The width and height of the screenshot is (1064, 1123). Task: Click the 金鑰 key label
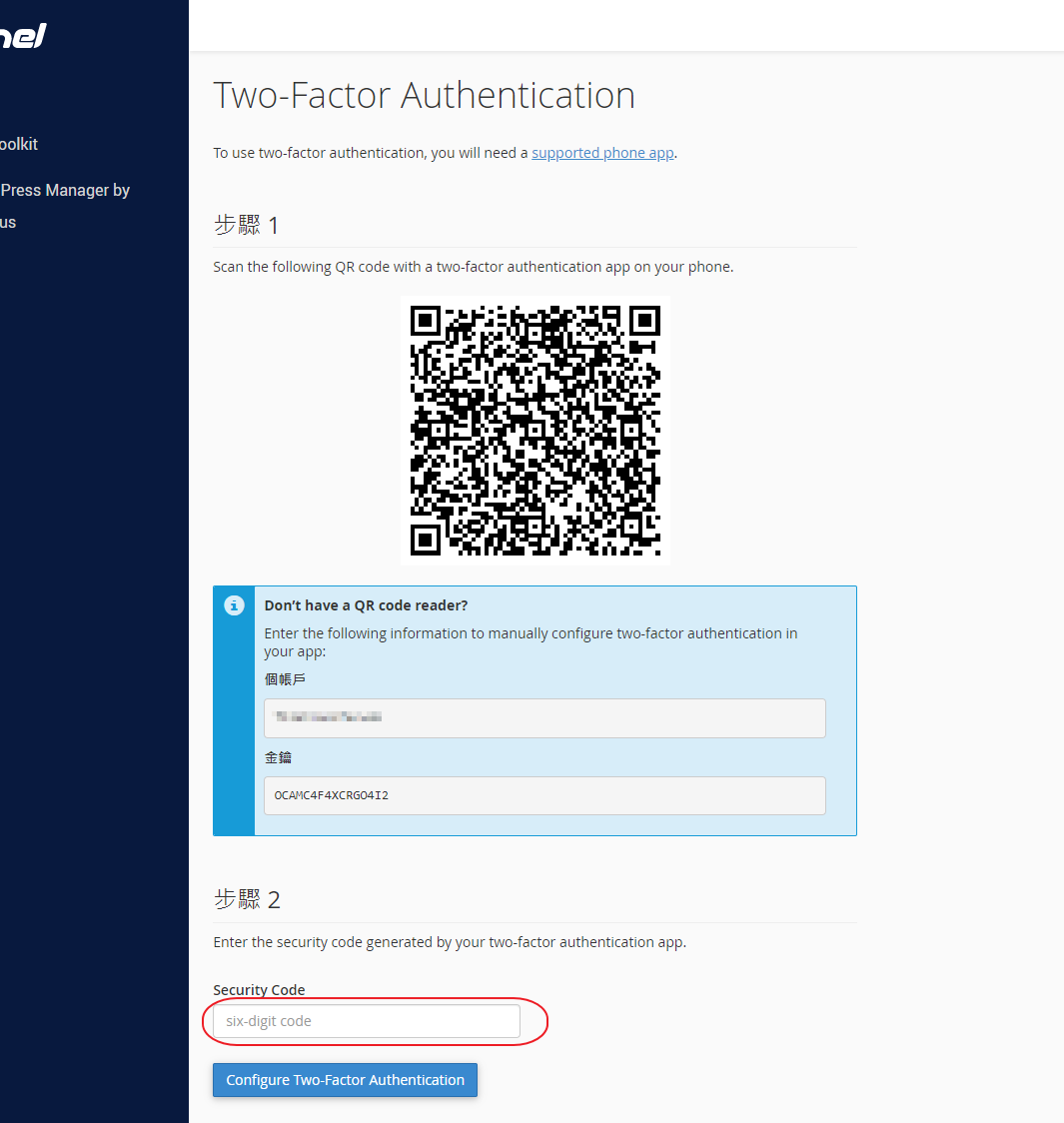[278, 757]
